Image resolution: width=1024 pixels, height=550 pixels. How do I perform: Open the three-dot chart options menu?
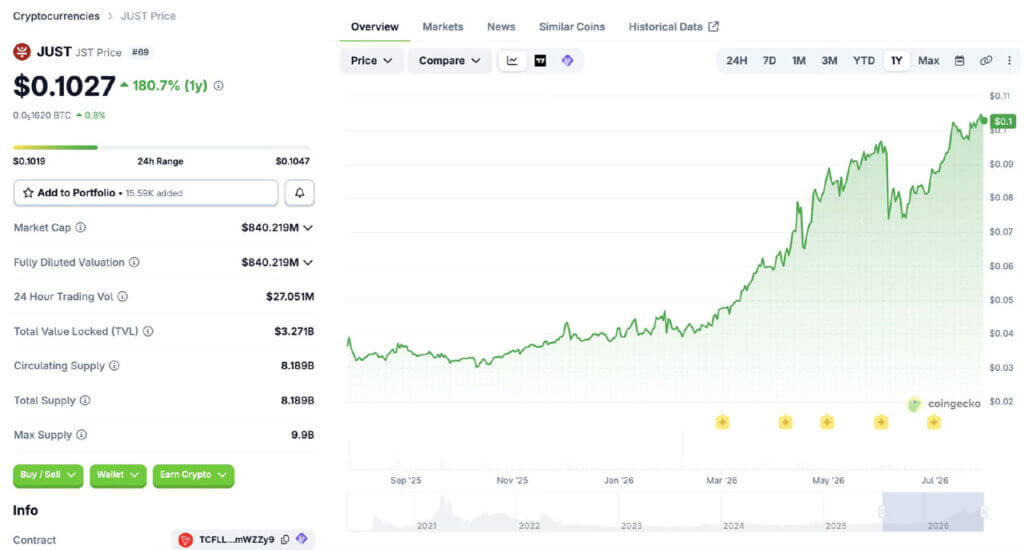coord(1009,61)
